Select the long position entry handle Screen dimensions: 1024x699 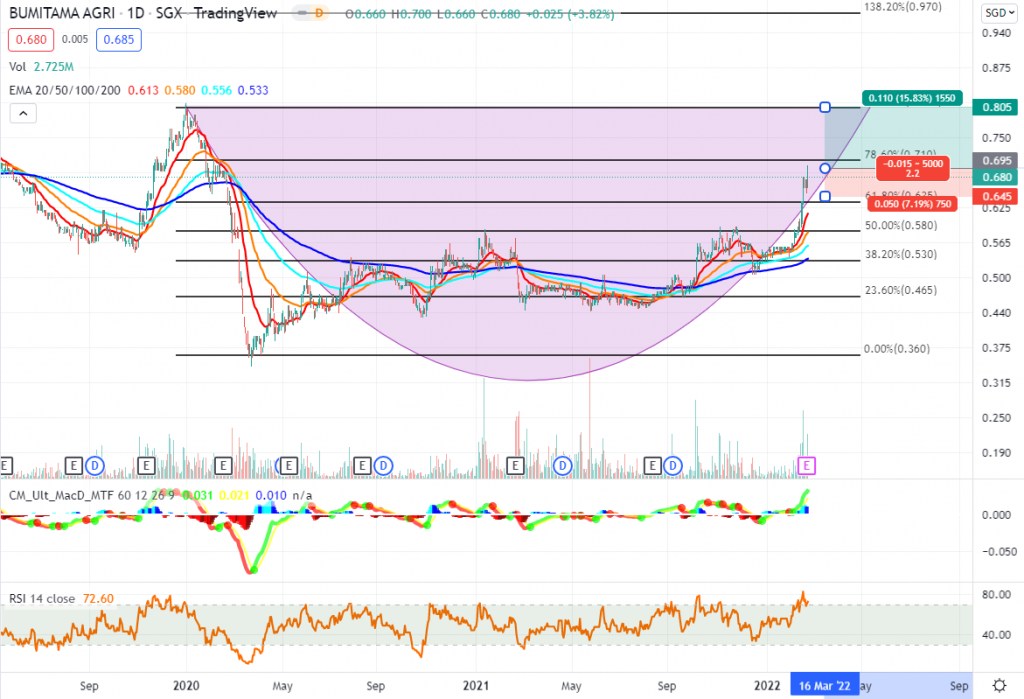point(825,169)
